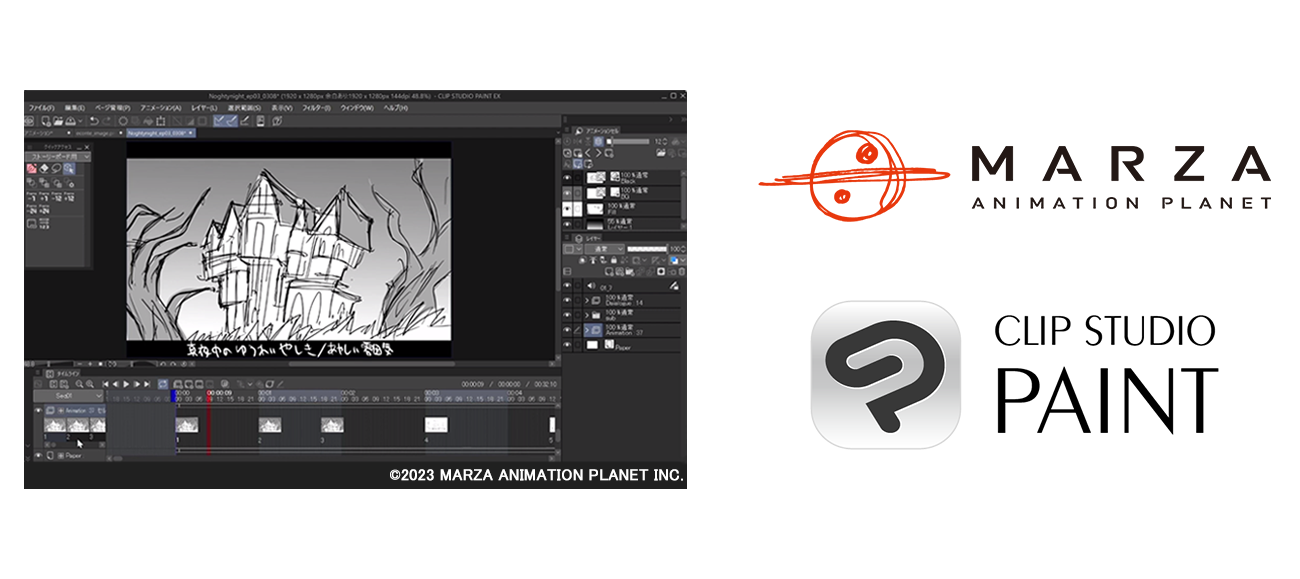Select cel 4 thumbnail on the timeline track
This screenshot has height=579, width=1300.
click(x=435, y=425)
